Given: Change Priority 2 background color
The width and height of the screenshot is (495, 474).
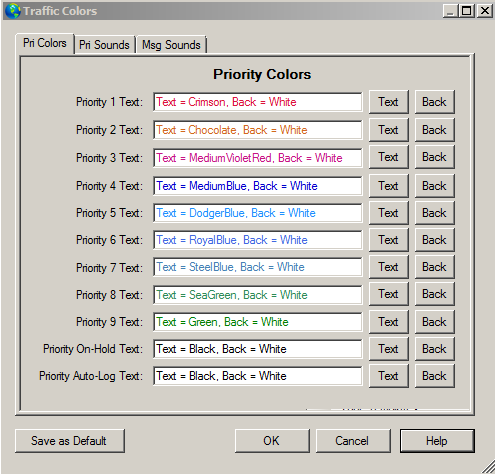Looking at the screenshot, I should coord(434,130).
